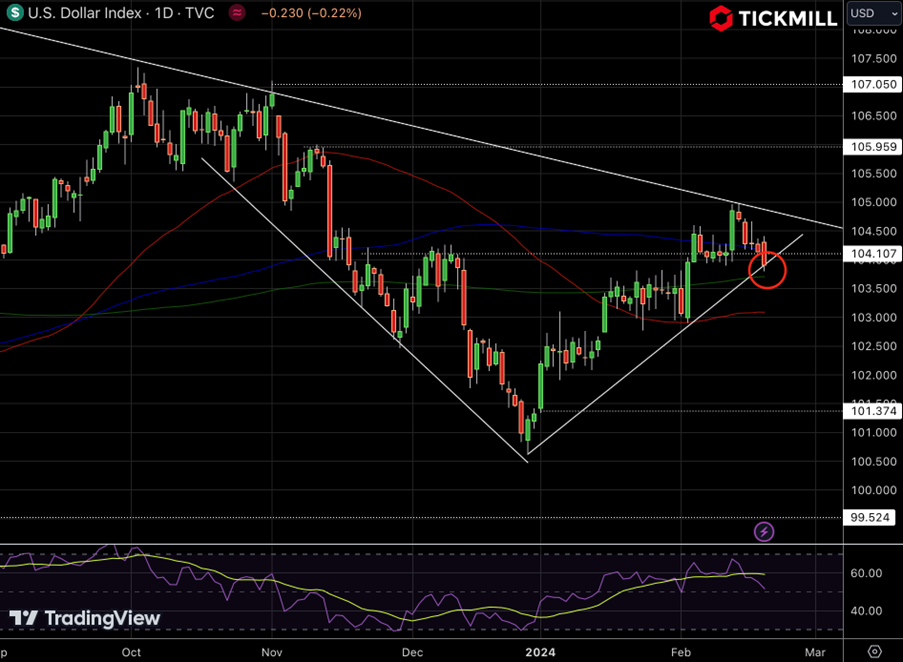Click the purple lightning events icon
The image size is (903, 662).
[x=764, y=531]
